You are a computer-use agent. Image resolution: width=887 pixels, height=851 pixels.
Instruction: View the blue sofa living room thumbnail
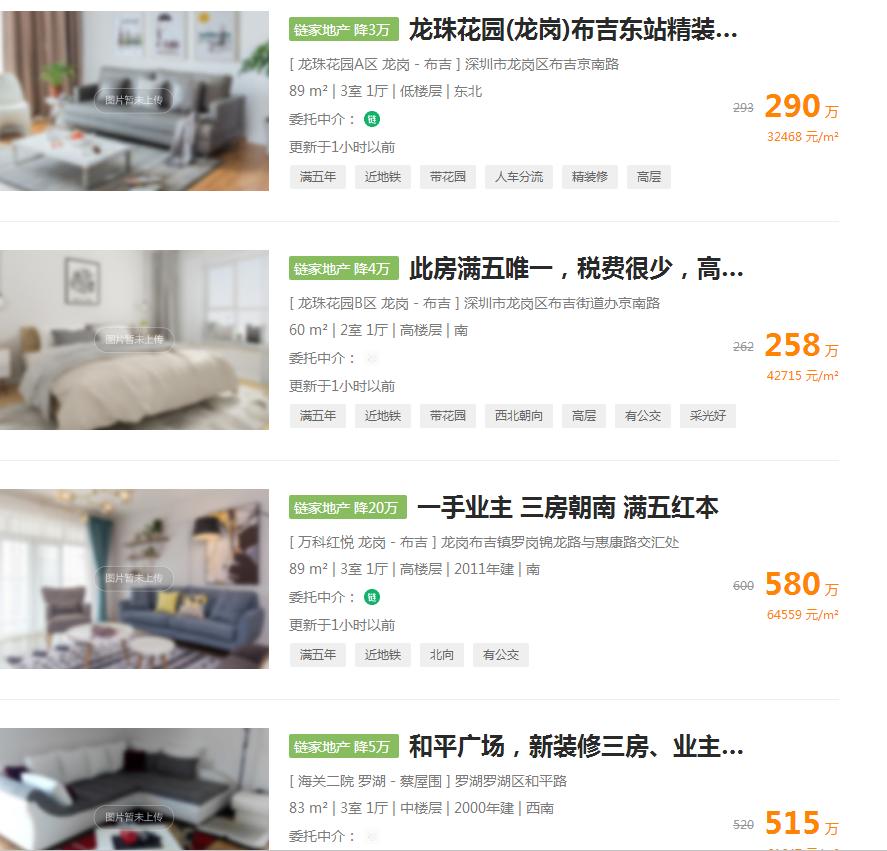click(134, 578)
